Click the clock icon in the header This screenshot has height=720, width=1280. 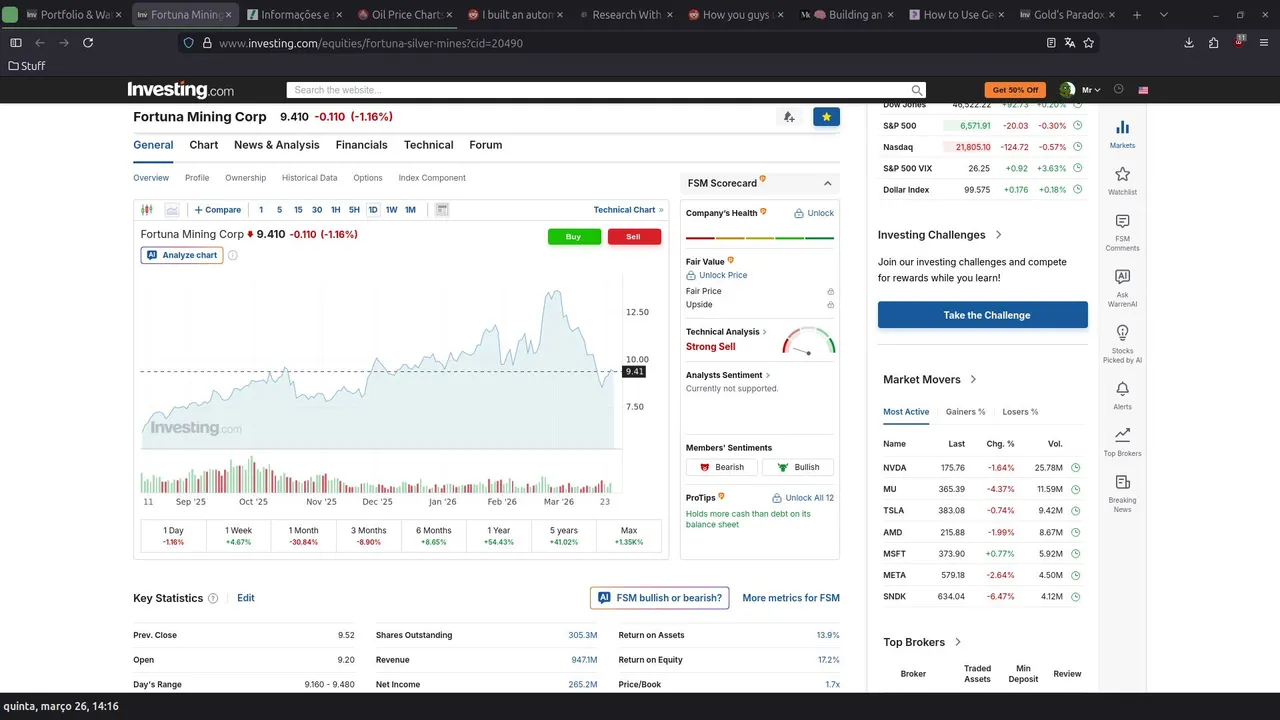1119,89
